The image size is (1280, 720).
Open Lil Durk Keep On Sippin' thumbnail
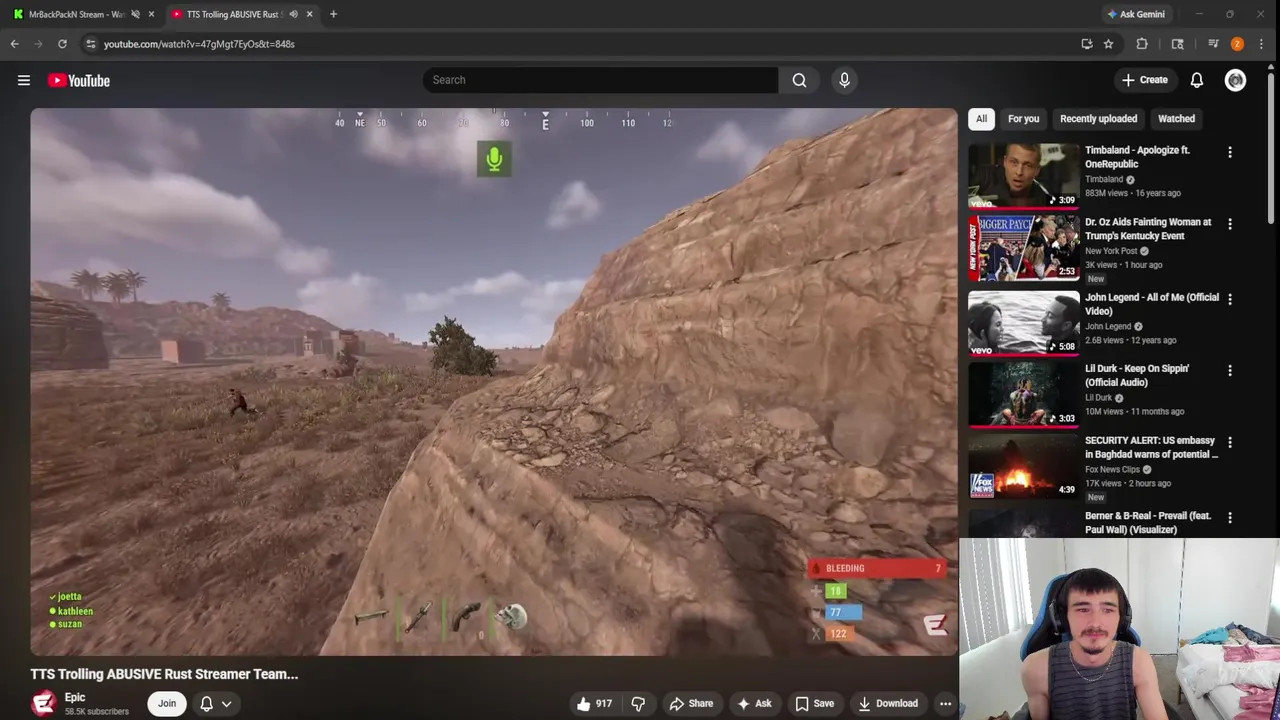pyautogui.click(x=1024, y=394)
